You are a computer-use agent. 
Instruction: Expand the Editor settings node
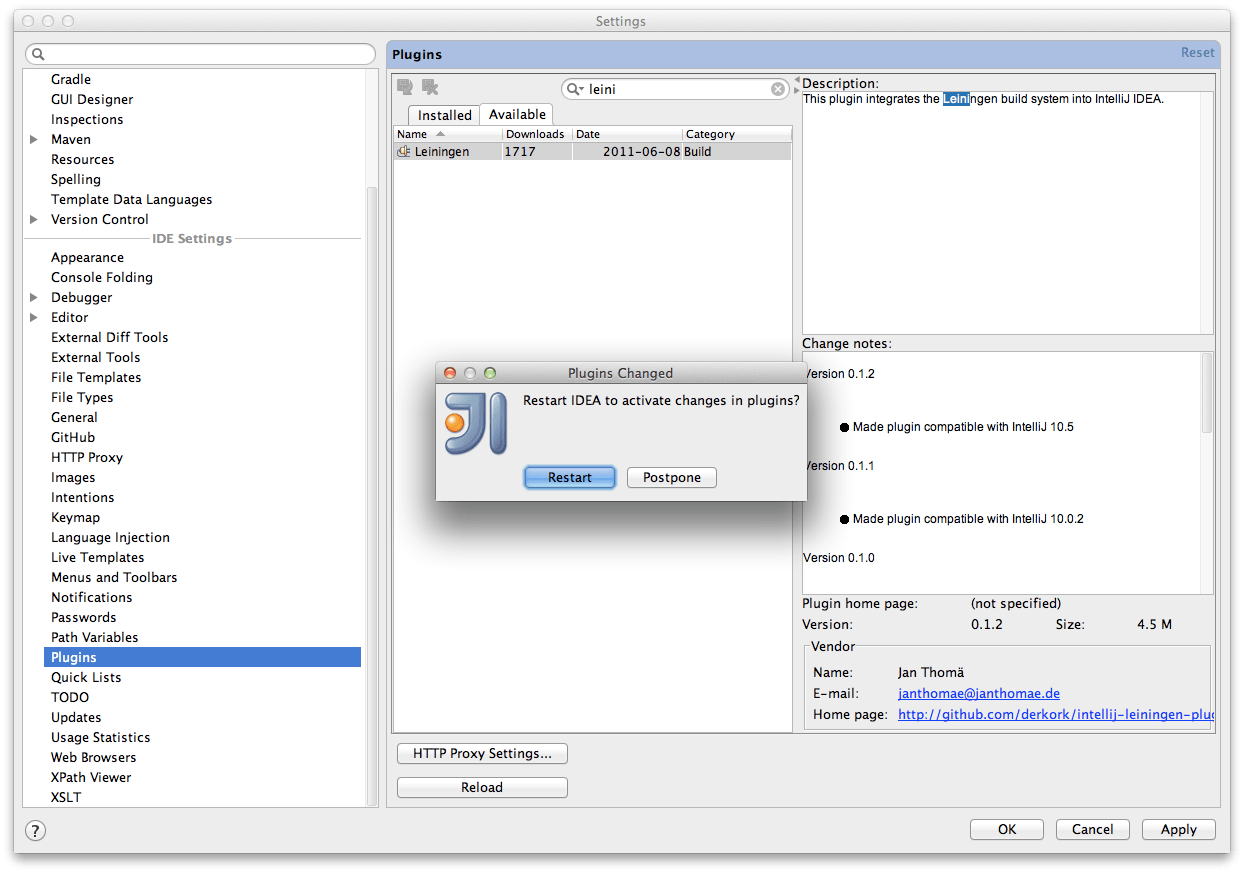point(34,317)
